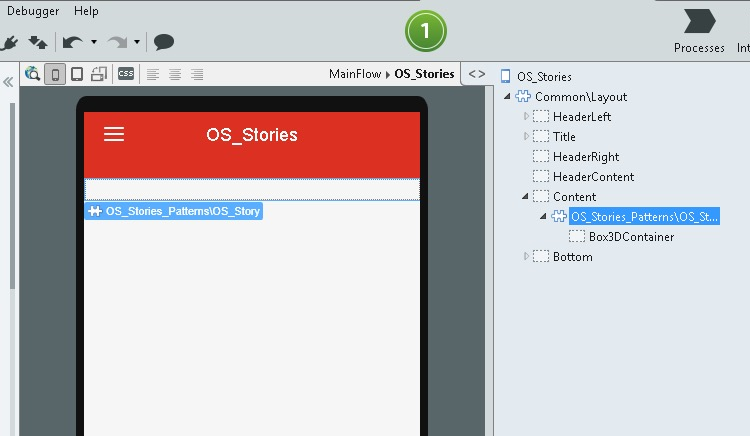Select HeaderContent in widget tree
The width and height of the screenshot is (750, 436).
pos(593,177)
